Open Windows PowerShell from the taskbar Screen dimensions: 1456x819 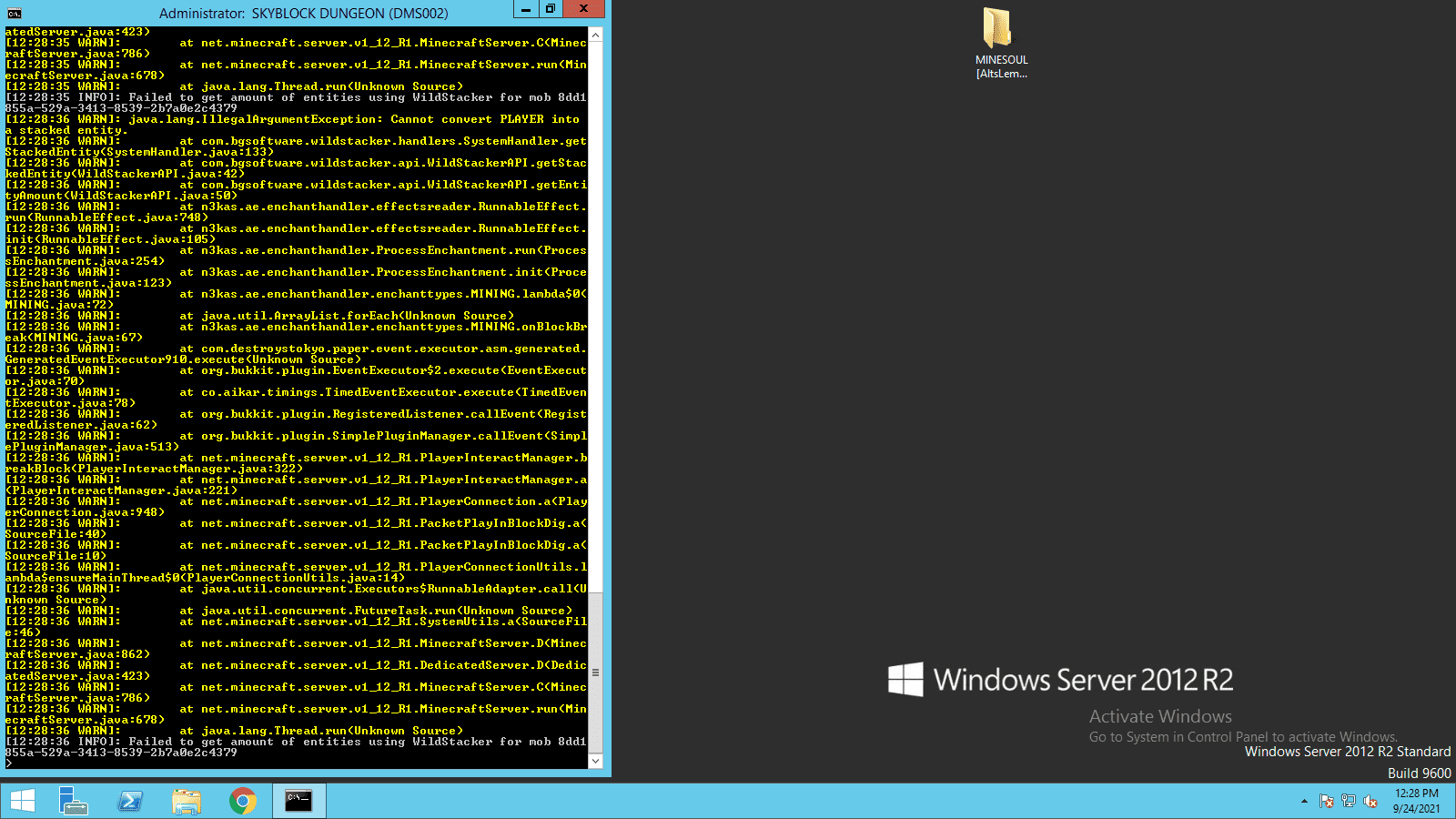130,801
